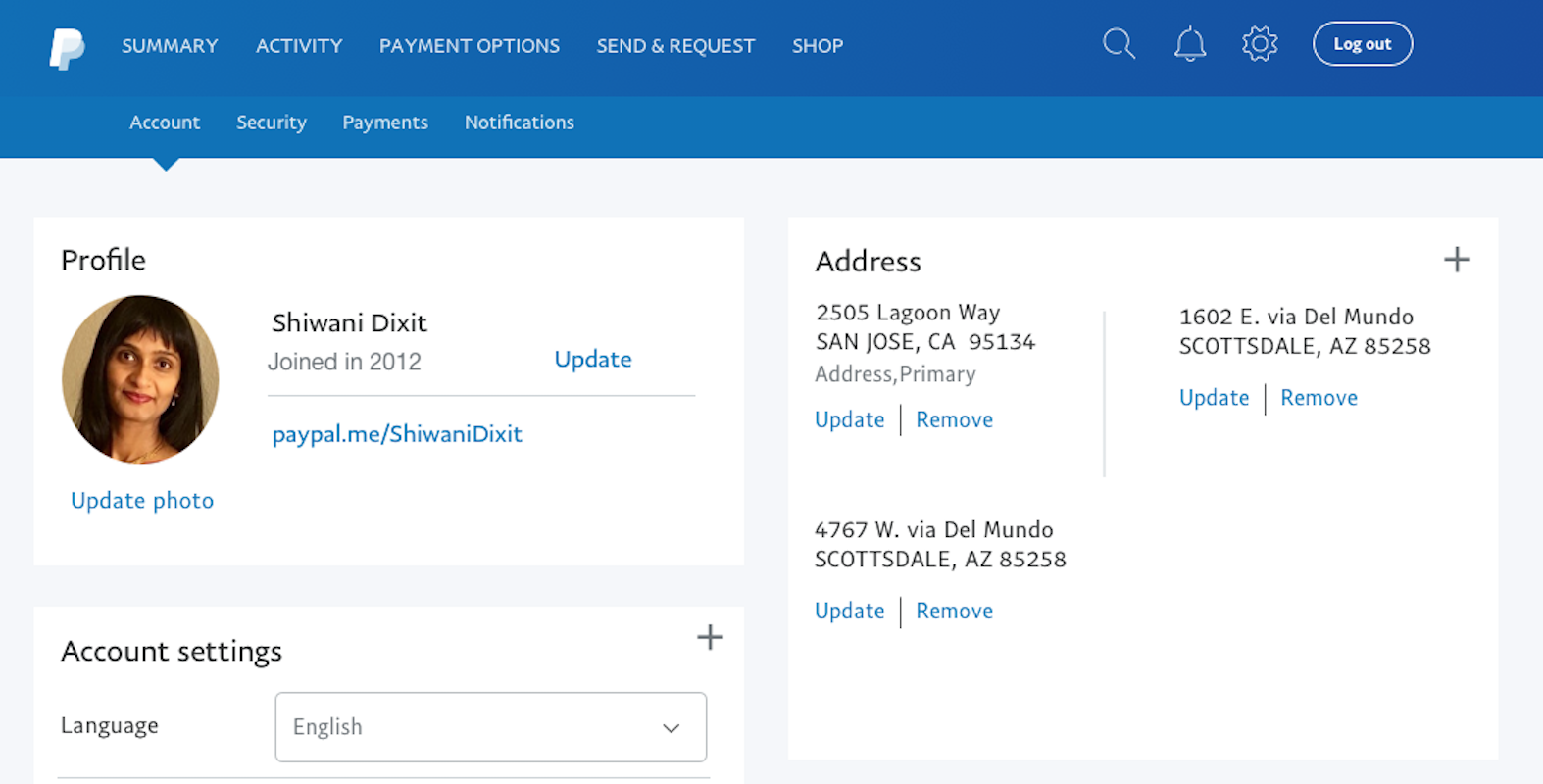
Task: Select the name text Shiwani Dixit
Action: pyautogui.click(x=350, y=322)
